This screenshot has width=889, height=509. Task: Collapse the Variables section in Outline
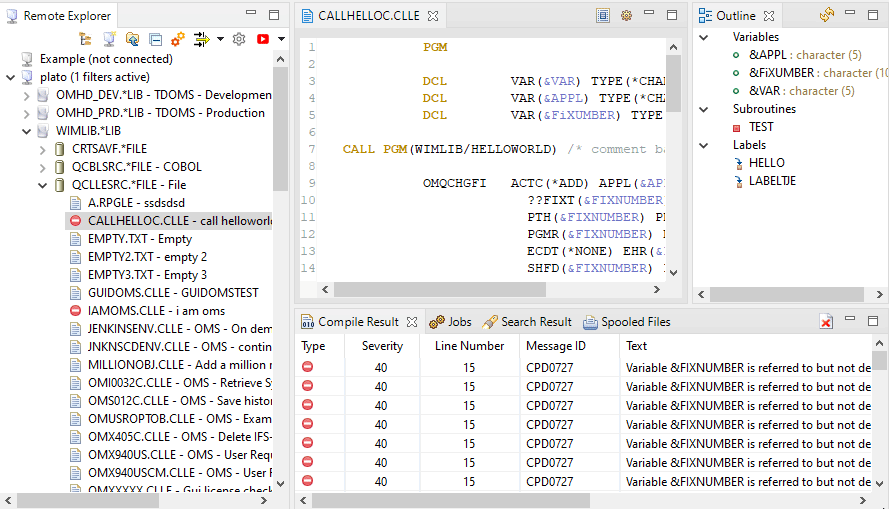(704, 37)
